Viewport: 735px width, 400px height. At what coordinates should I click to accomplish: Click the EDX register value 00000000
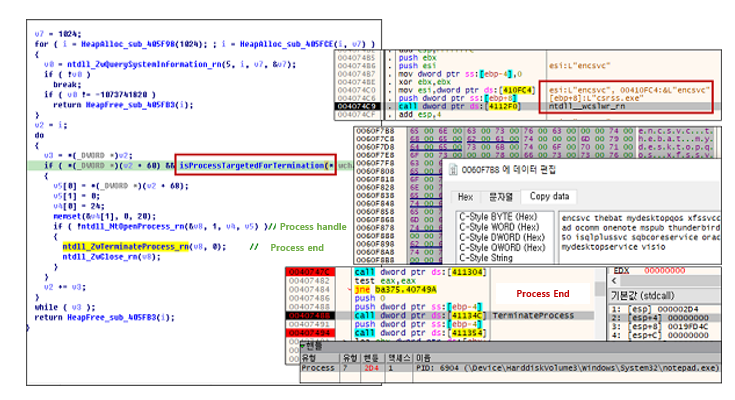tap(664, 271)
